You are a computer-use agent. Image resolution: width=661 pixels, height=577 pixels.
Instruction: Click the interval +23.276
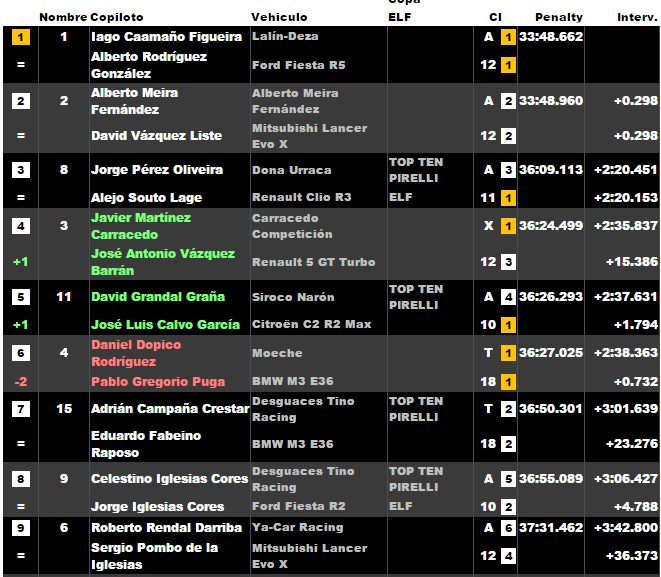click(x=632, y=443)
